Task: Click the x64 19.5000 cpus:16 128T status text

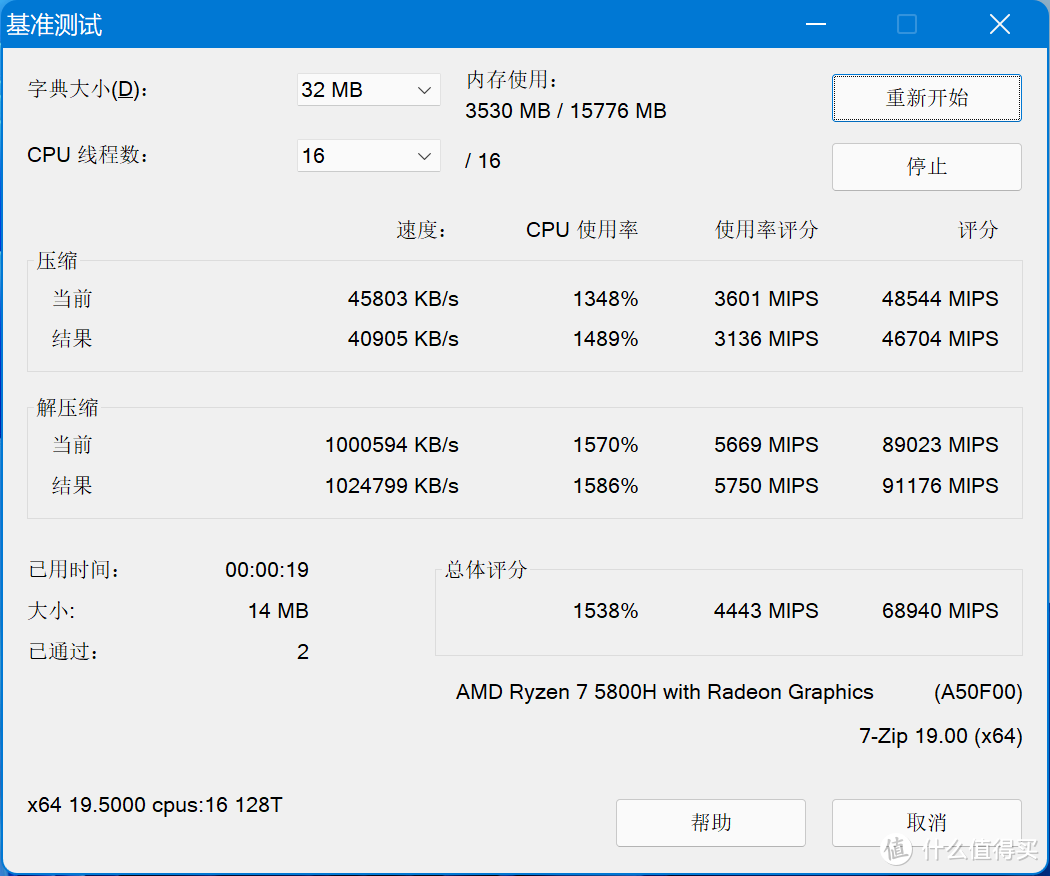Action: (x=155, y=804)
